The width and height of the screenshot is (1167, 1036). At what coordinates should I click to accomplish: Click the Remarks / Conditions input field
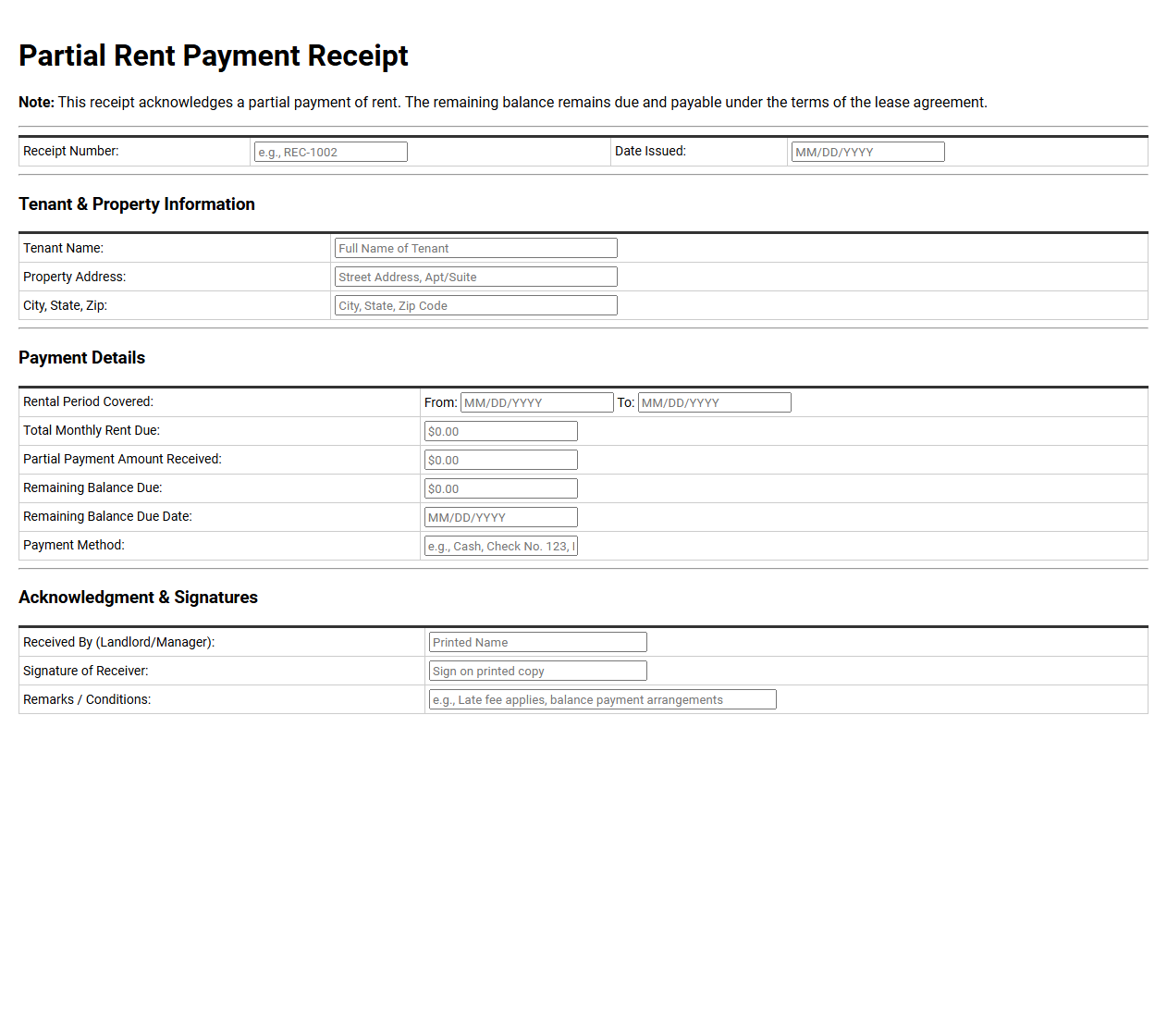(603, 699)
